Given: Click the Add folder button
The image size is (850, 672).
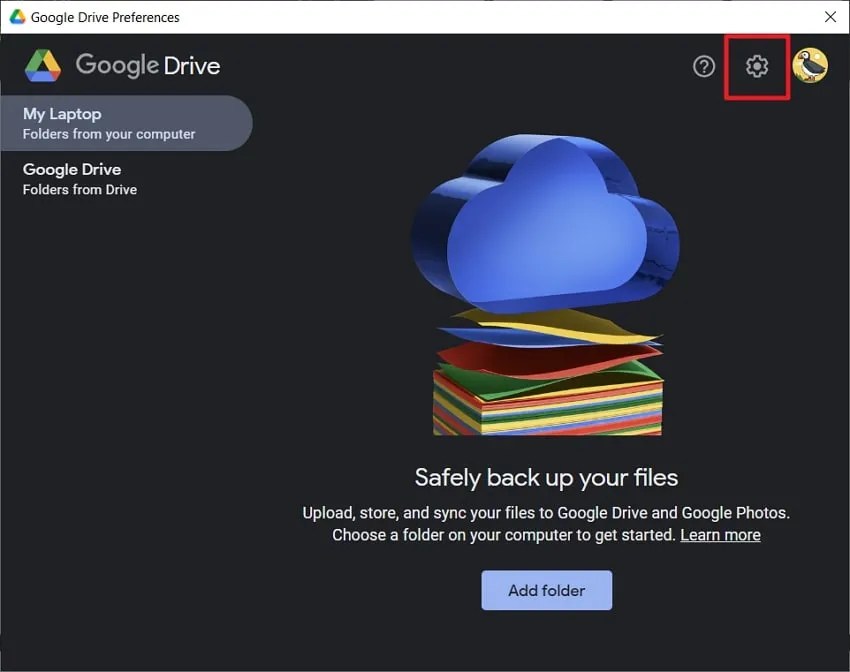Looking at the screenshot, I should tap(546, 590).
